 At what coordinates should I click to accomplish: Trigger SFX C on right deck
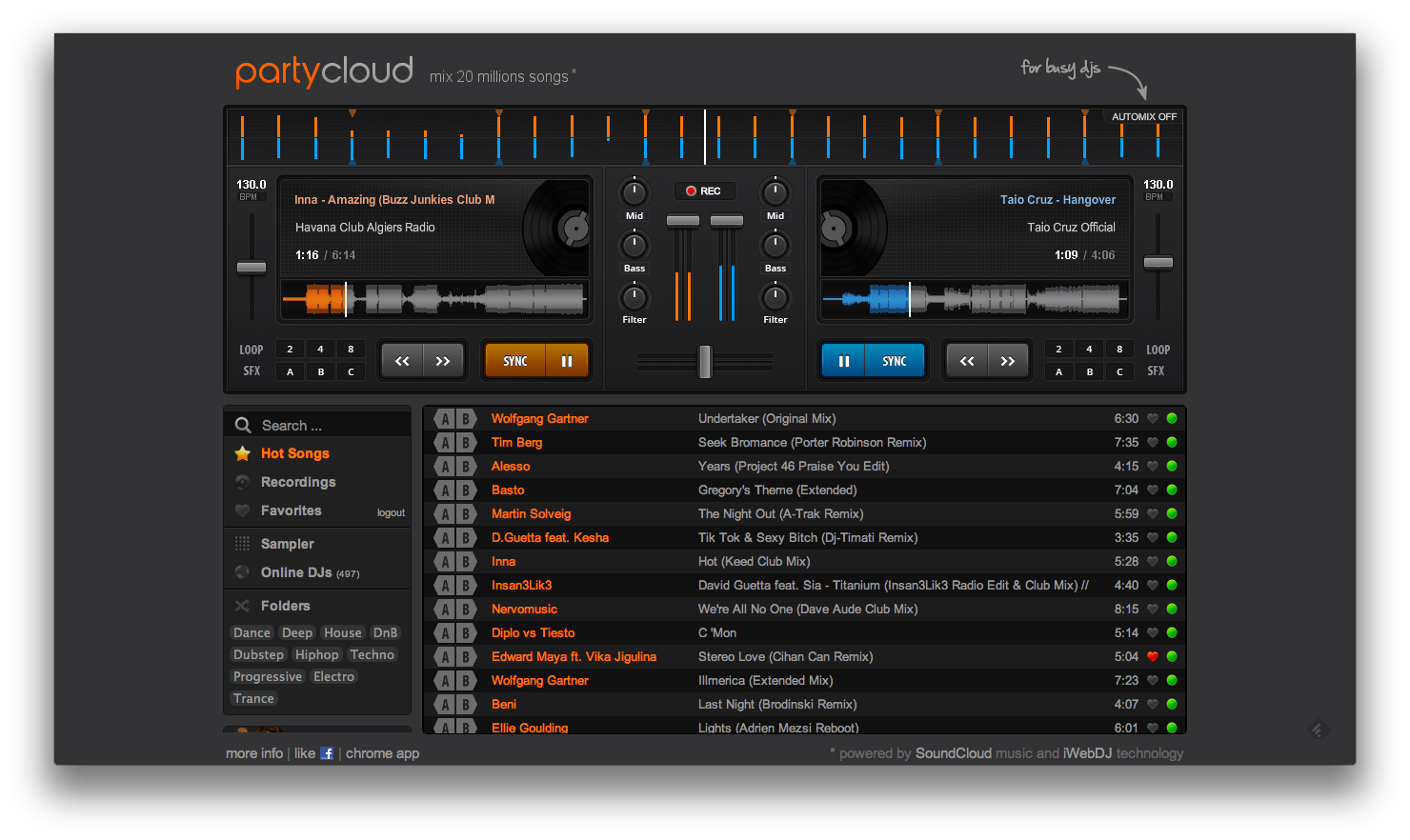coord(1119,371)
